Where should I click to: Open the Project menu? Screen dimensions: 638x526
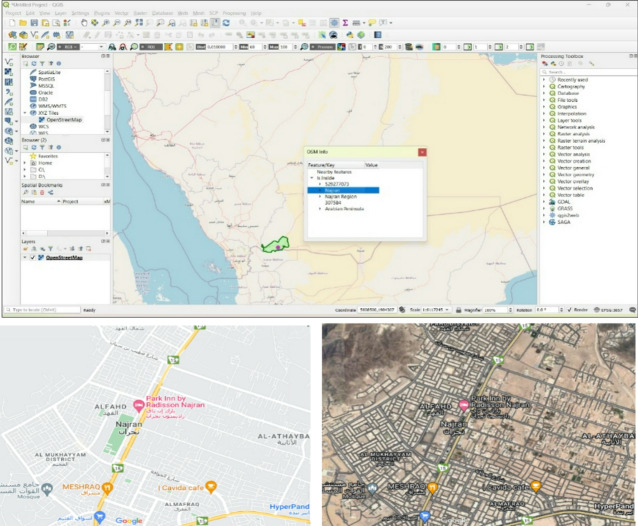(x=13, y=13)
